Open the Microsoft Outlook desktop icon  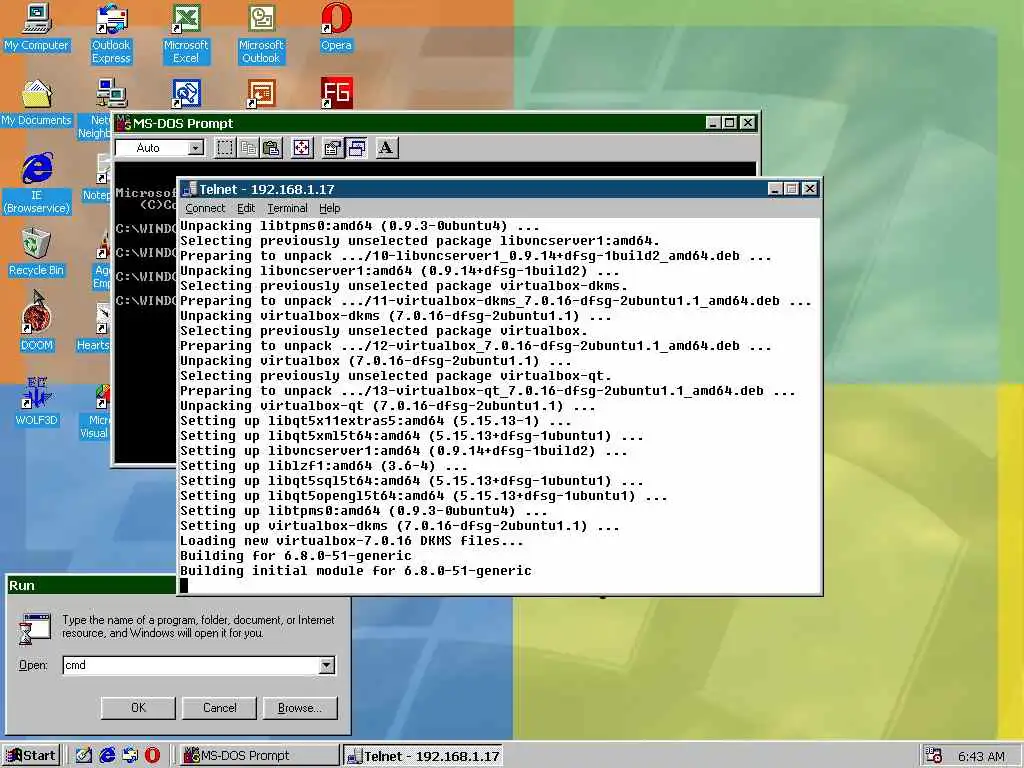point(261,34)
